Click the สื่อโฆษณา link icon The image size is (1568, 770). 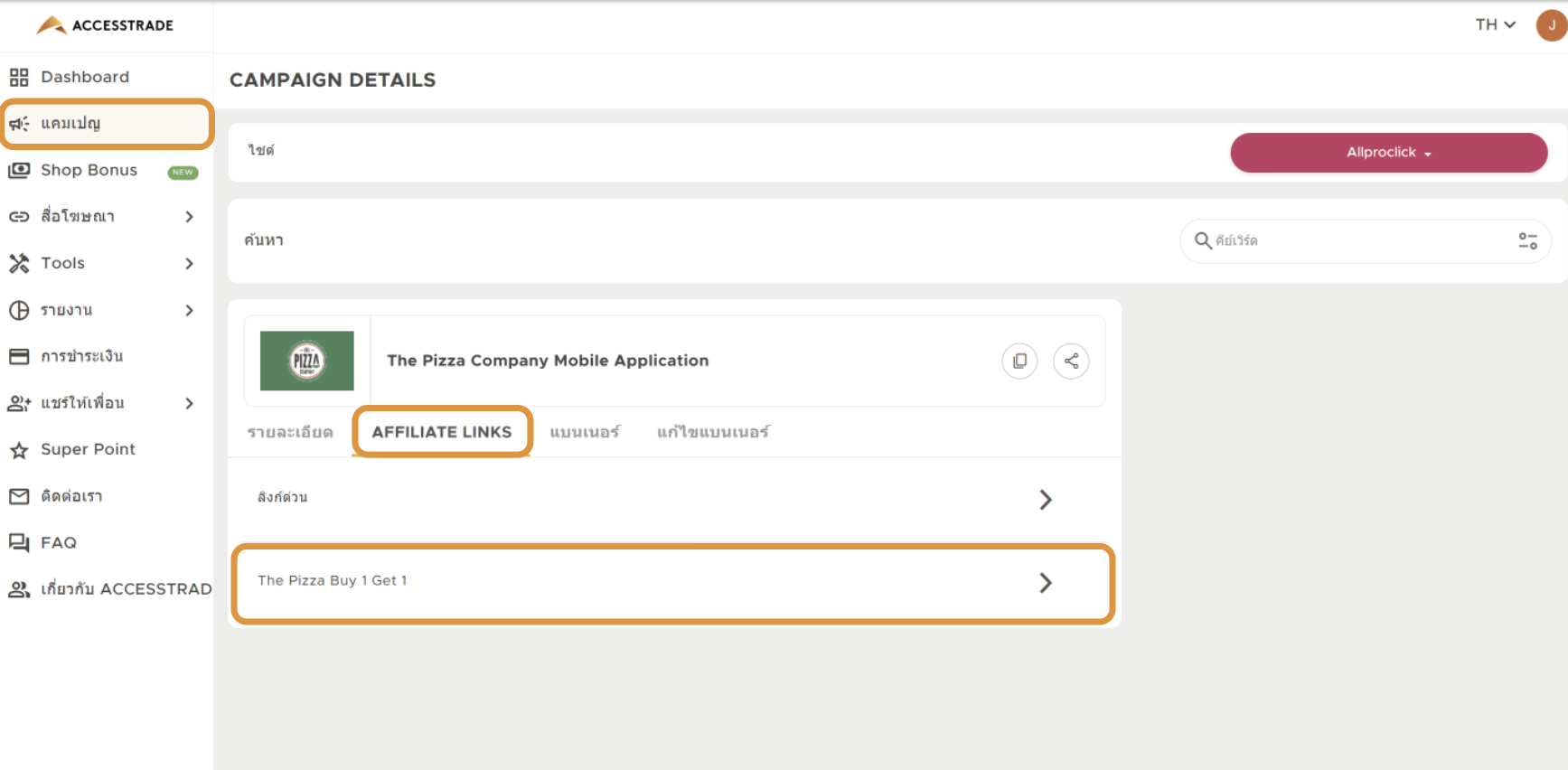(19, 217)
